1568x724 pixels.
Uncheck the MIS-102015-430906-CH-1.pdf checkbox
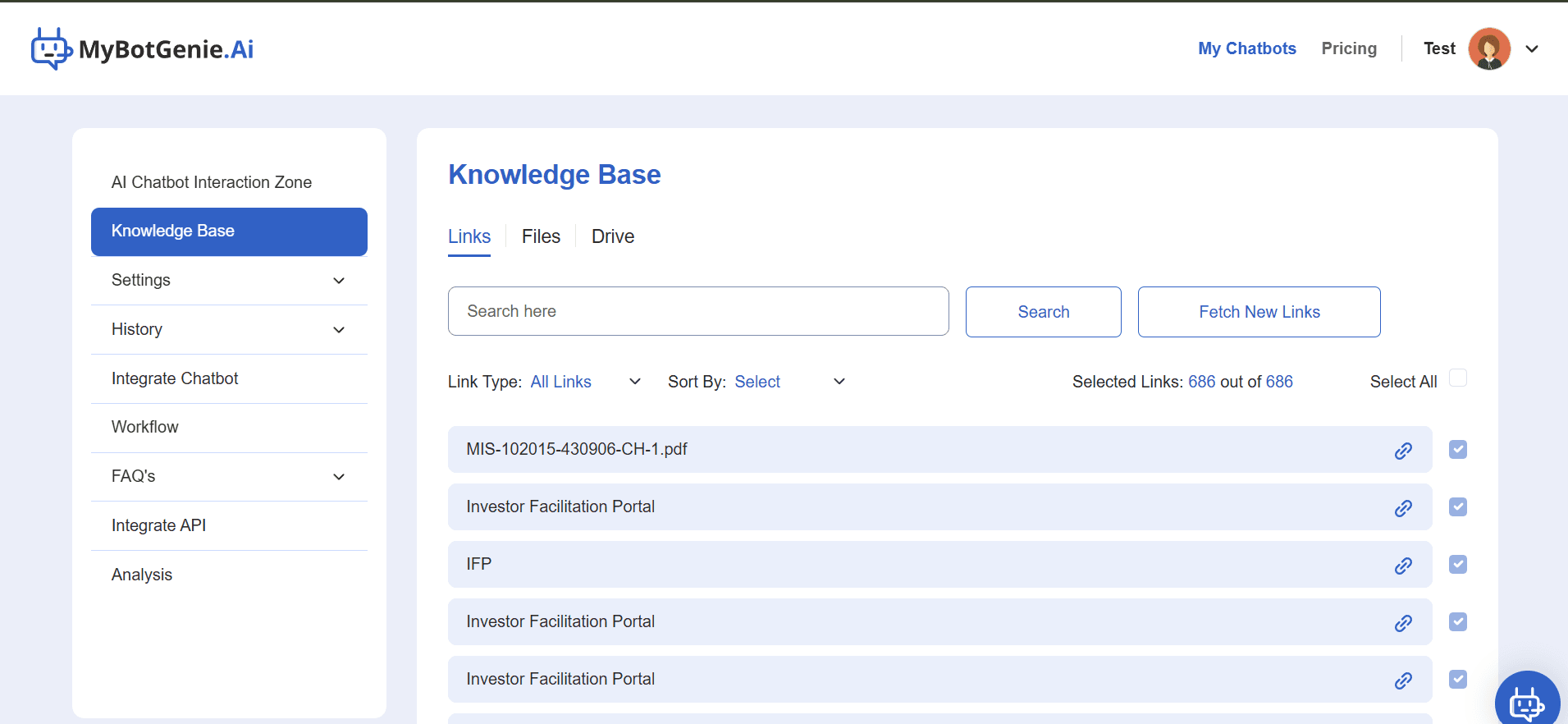1458,449
